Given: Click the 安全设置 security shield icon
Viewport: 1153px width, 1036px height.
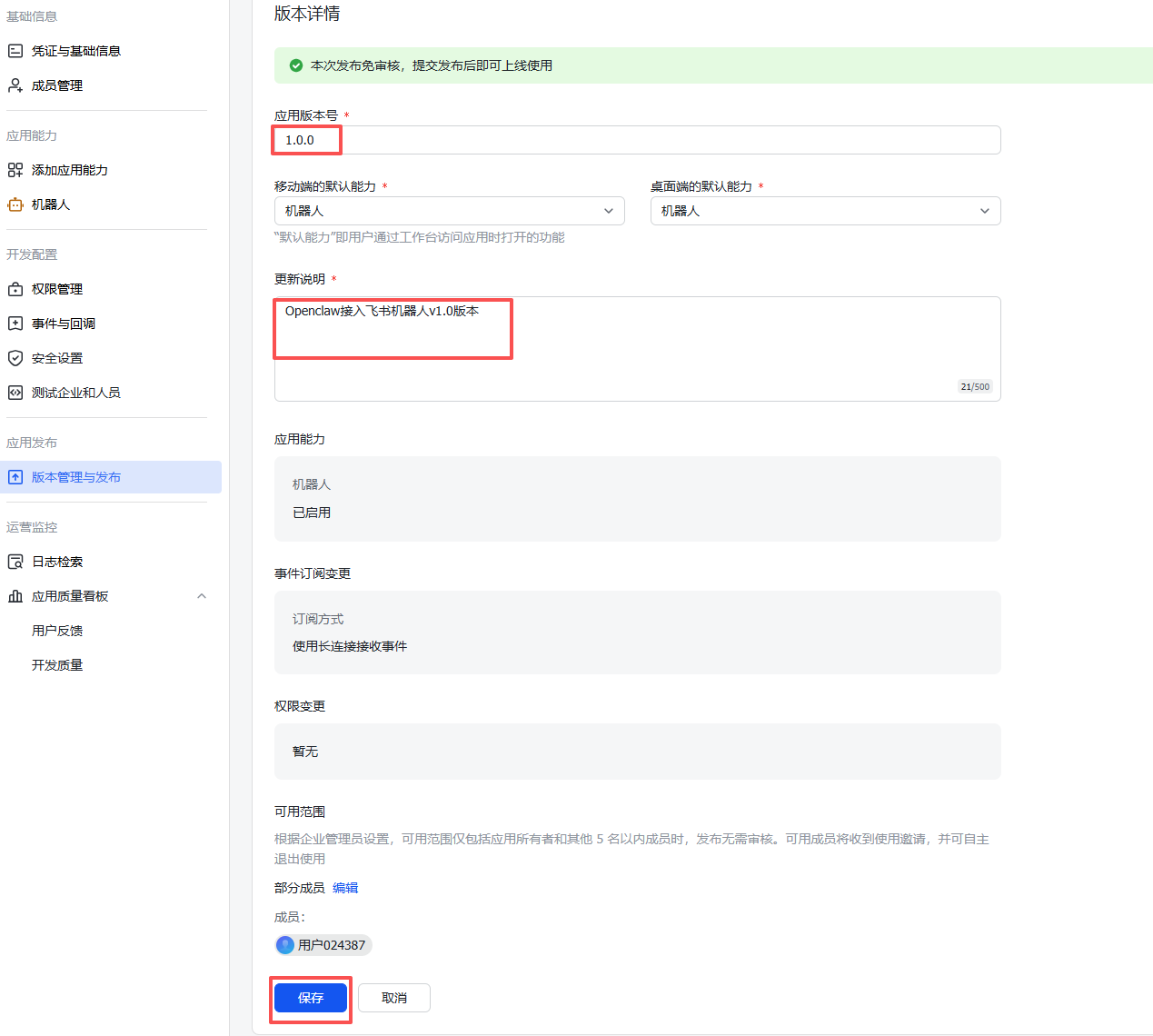Looking at the screenshot, I should 15,357.
